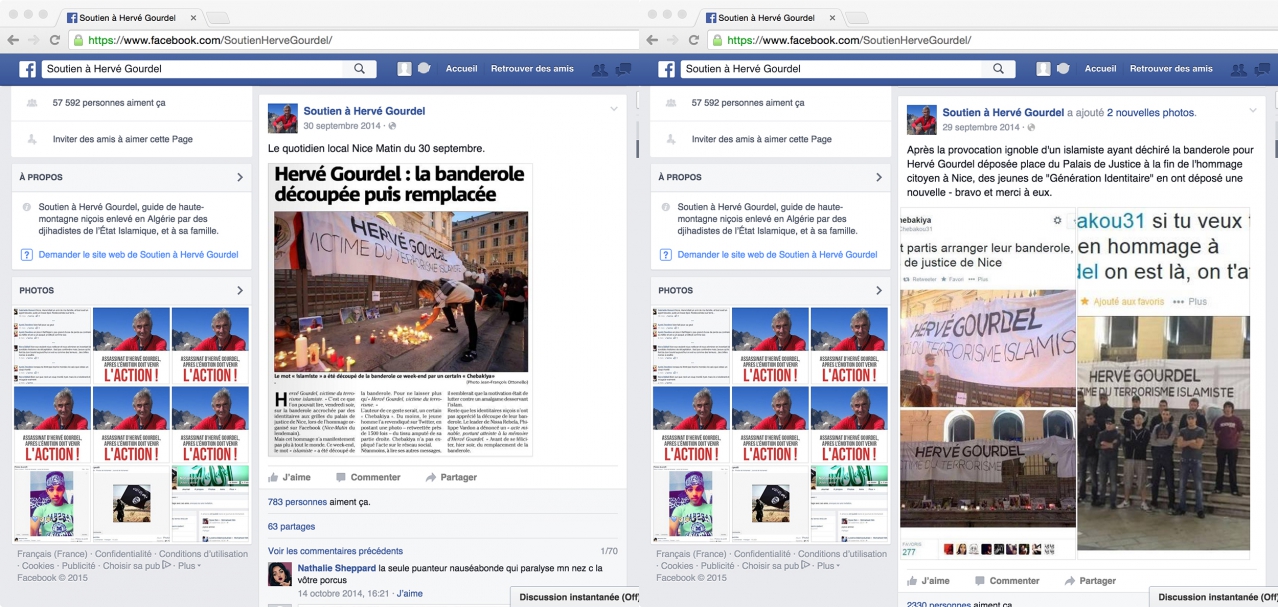
Task: Click Nathalie Sheppard's comment avatar
Action: pyautogui.click(x=280, y=574)
